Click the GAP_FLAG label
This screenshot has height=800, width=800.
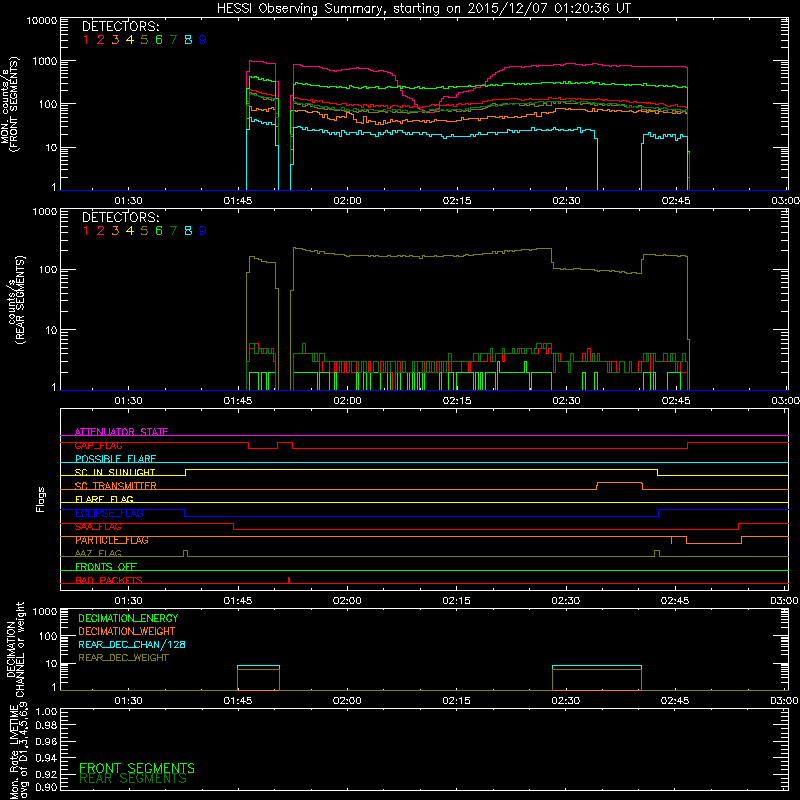(98, 445)
